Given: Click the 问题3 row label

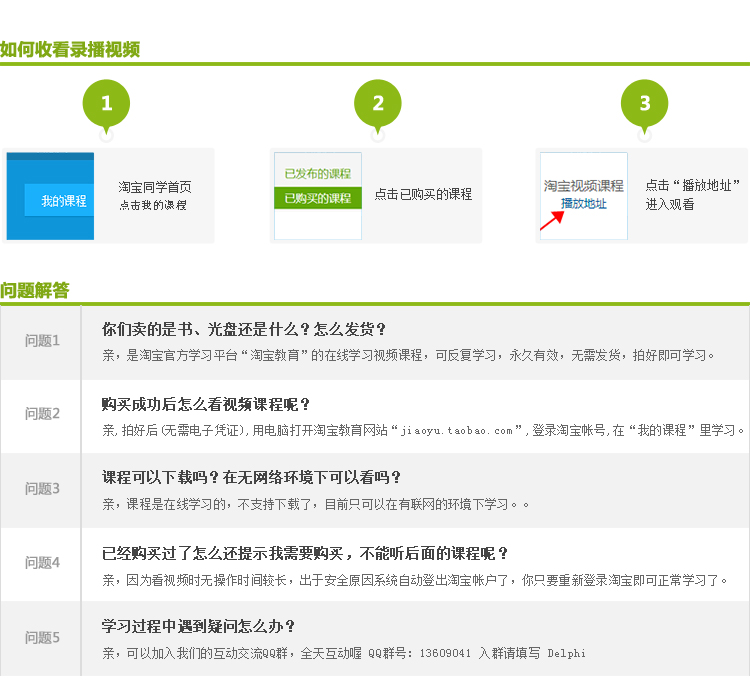Looking at the screenshot, I should pos(42,488).
